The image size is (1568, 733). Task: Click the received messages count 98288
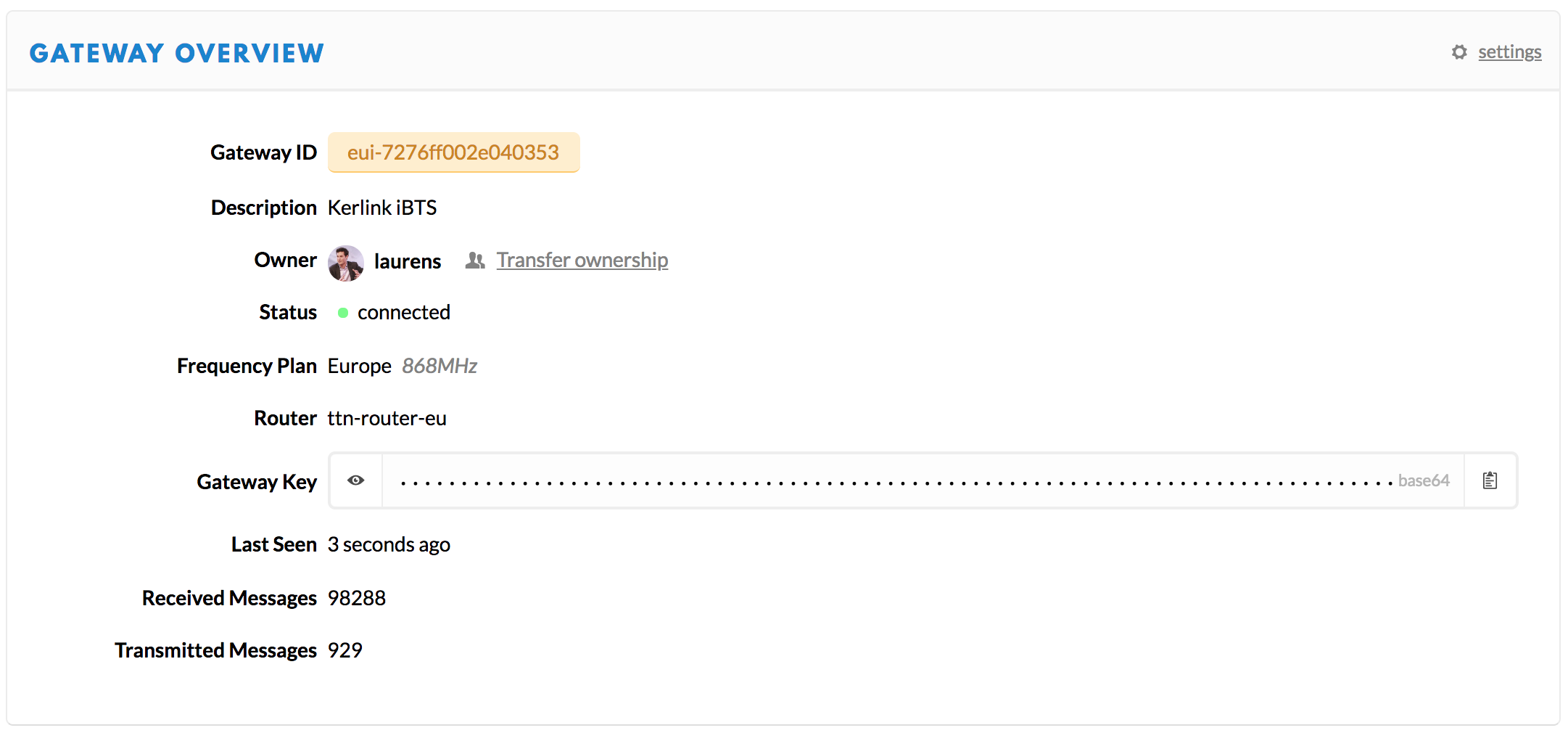pyautogui.click(x=357, y=598)
